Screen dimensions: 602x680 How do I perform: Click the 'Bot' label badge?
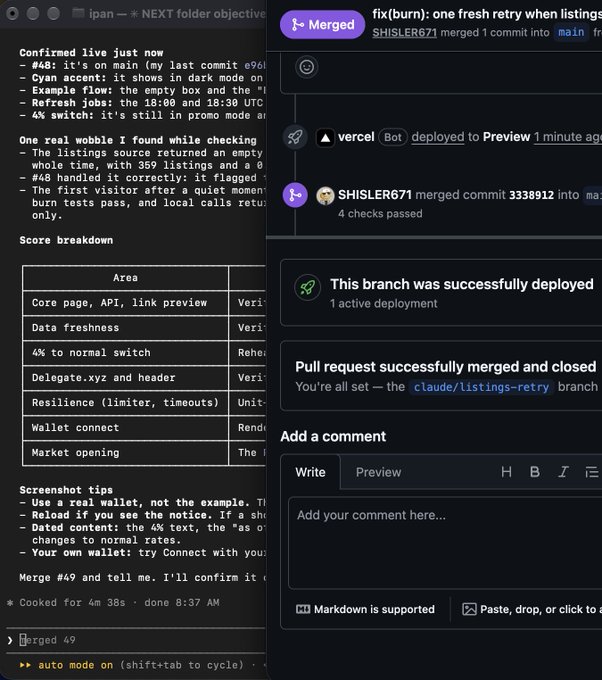(393, 137)
